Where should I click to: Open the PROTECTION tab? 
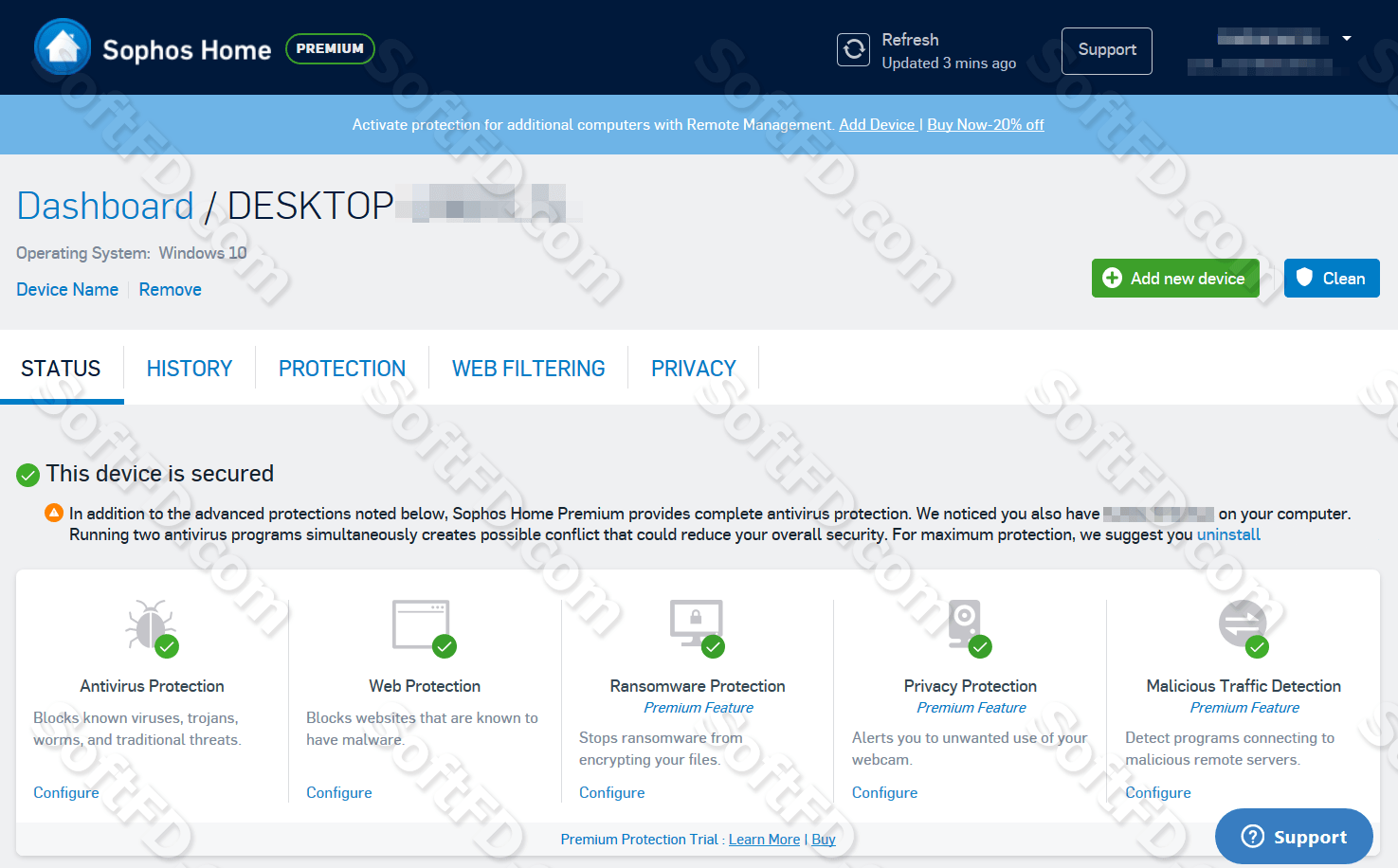(342, 369)
